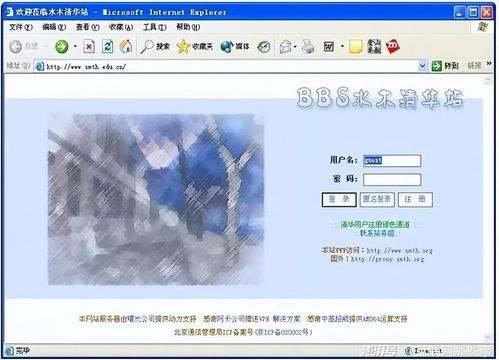The height and width of the screenshot is (360, 499).
Task: Expand the toolbar links chevron
Action: point(489,63)
